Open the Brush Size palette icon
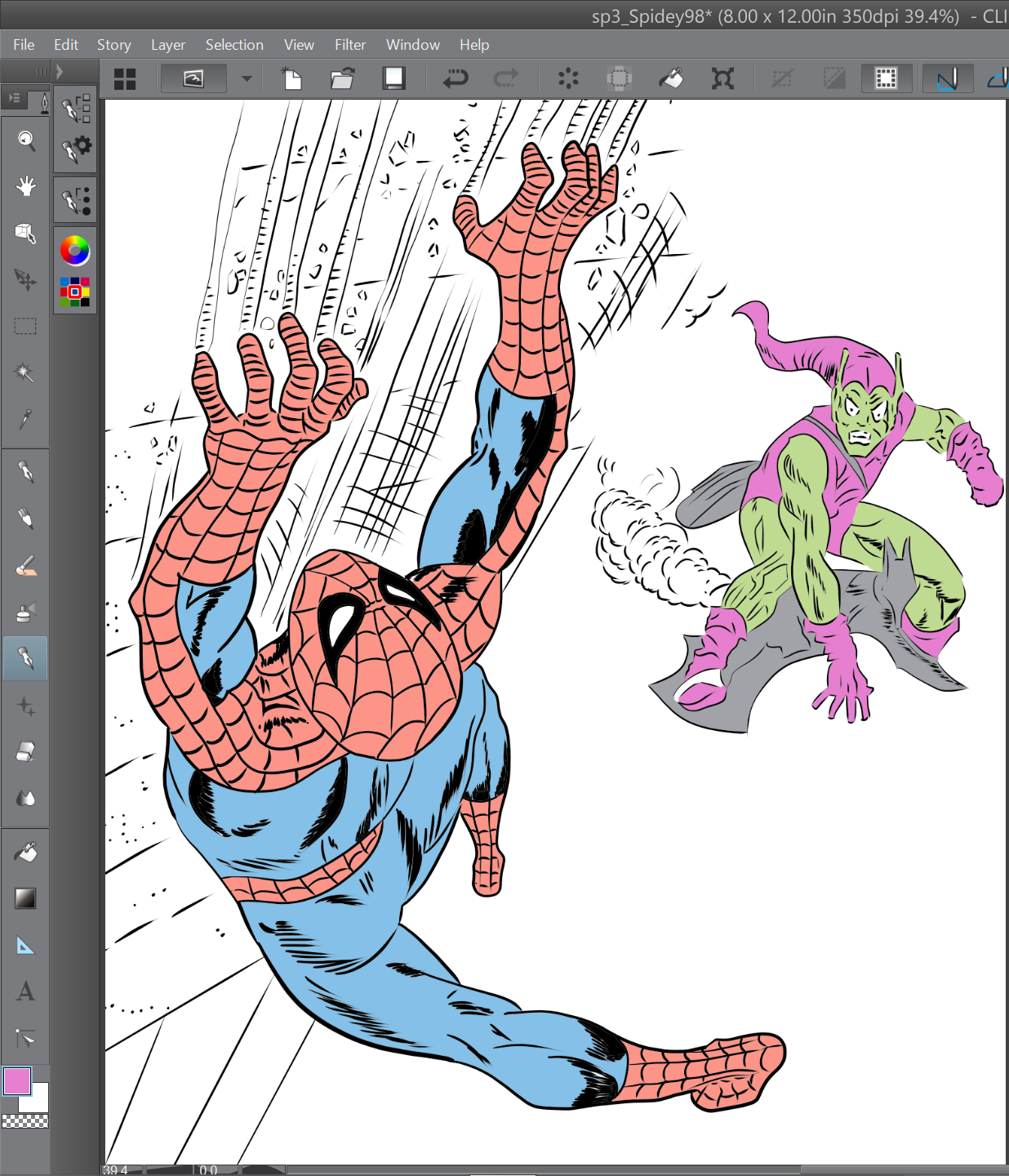Image resolution: width=1009 pixels, height=1176 pixels. 76,200
